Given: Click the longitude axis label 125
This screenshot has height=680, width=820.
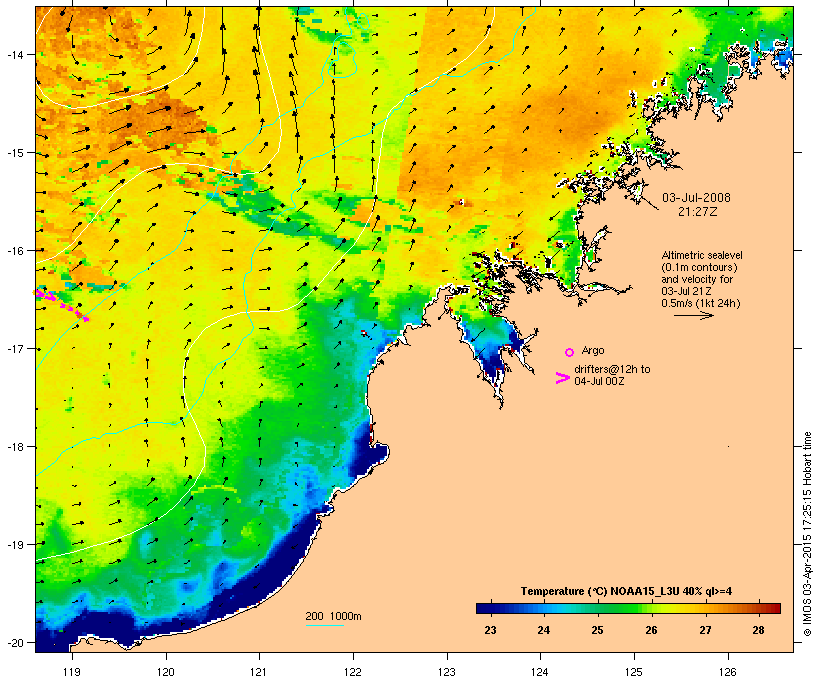Looking at the screenshot, I should coord(634,672).
